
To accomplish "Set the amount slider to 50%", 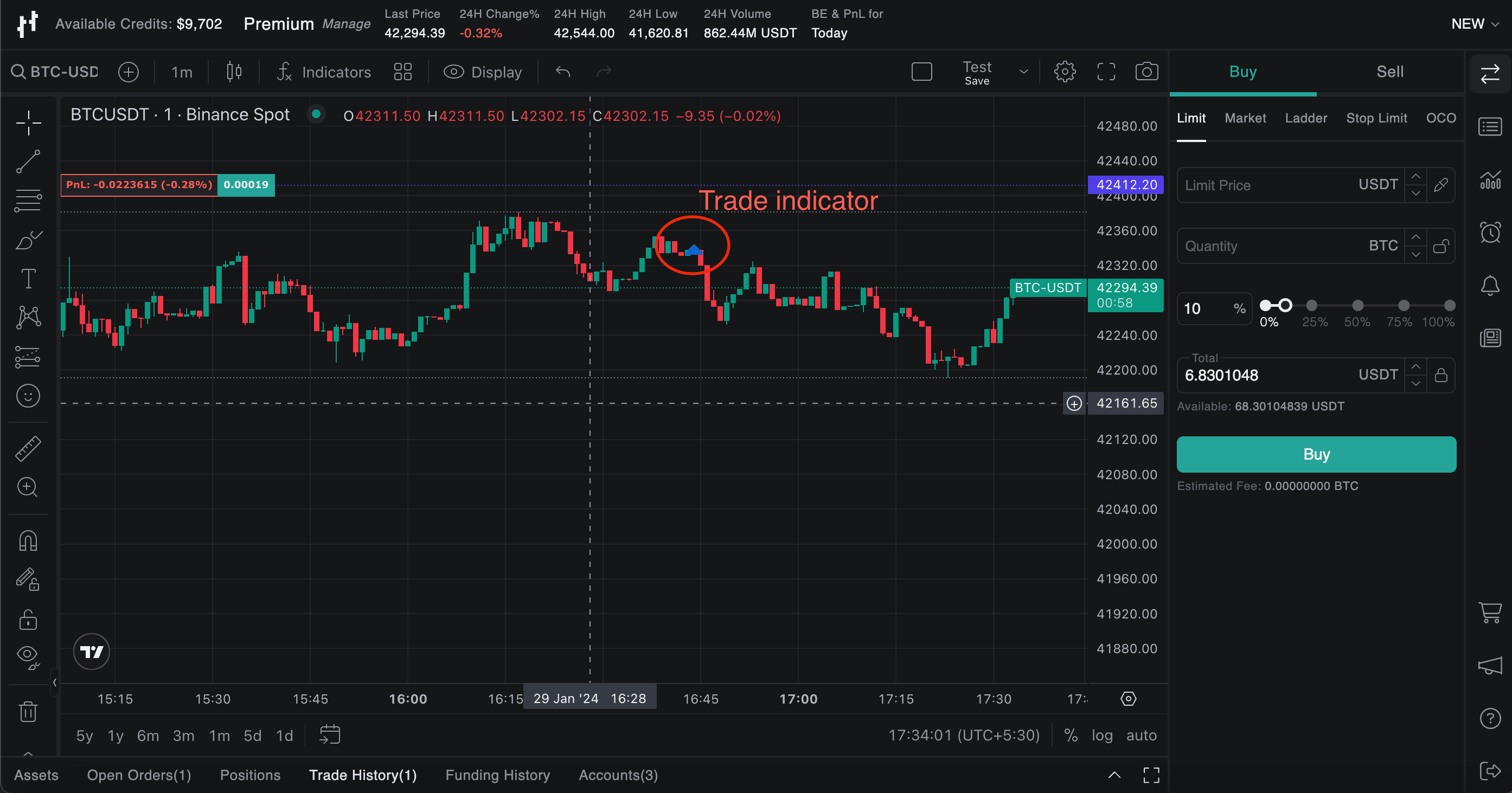I will click(x=1357, y=306).
